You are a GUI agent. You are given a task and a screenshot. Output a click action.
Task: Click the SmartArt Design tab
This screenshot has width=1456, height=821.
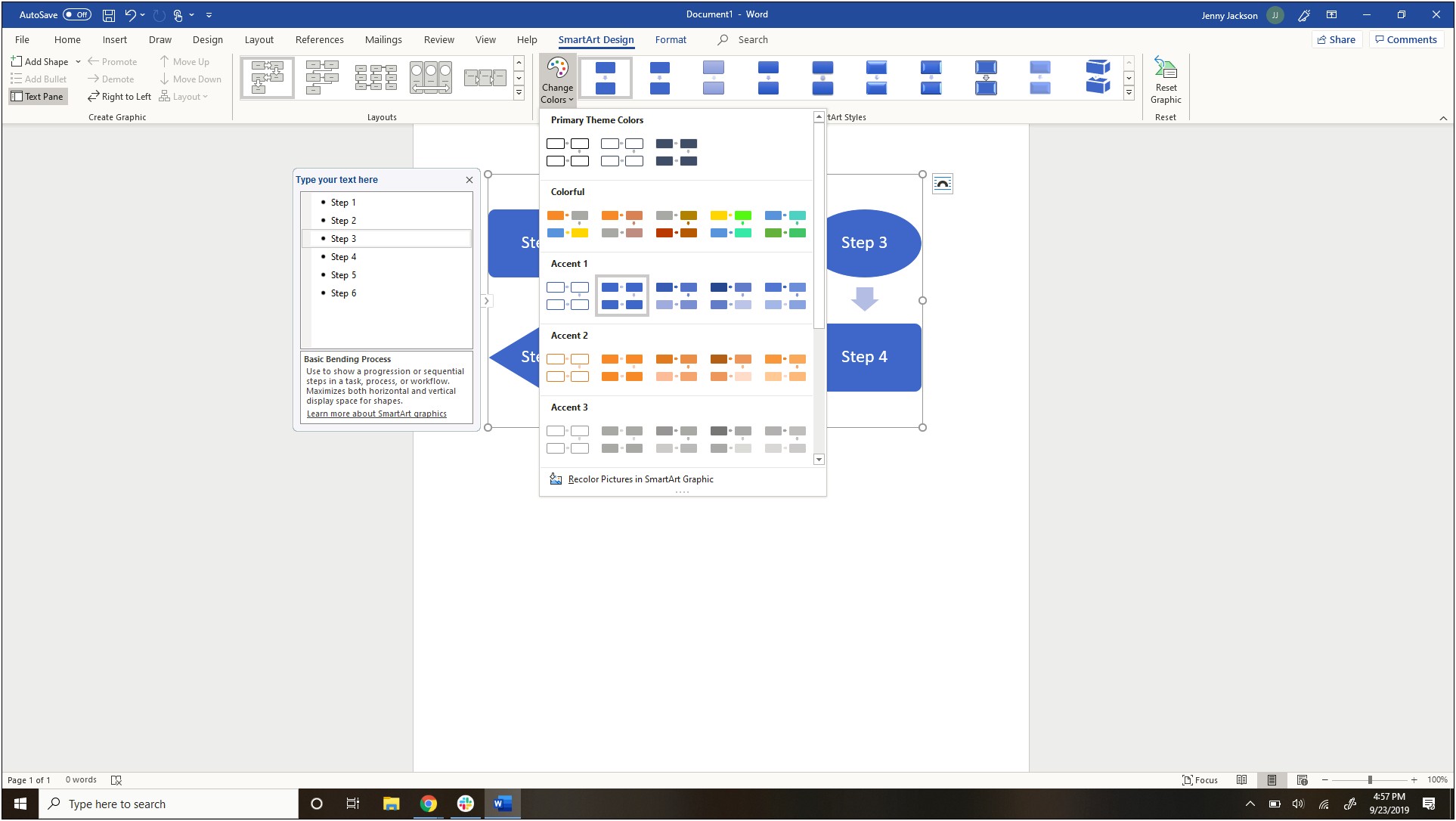coord(596,39)
